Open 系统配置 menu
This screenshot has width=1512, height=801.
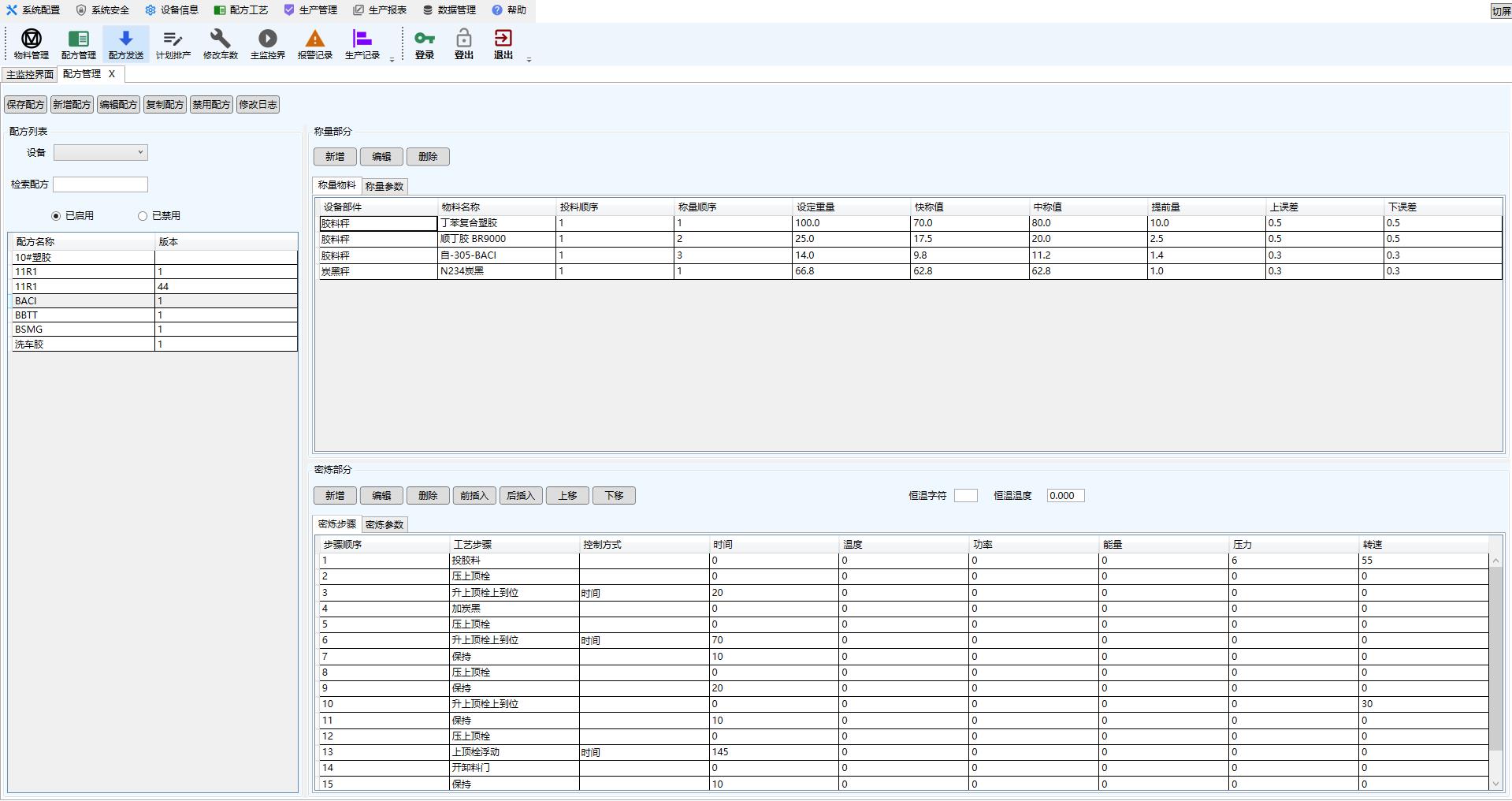tap(33, 10)
